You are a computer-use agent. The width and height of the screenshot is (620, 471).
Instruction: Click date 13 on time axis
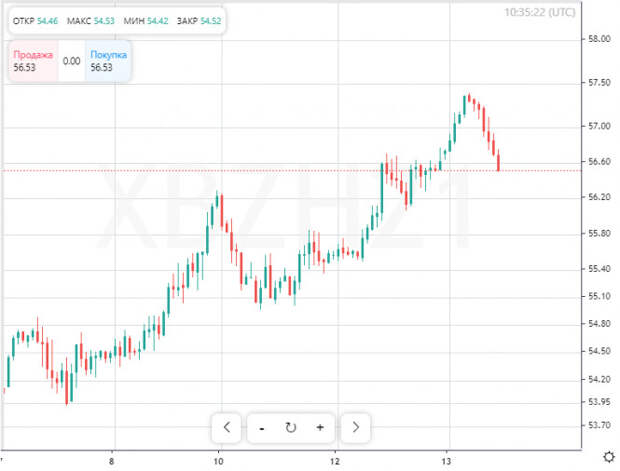click(x=446, y=461)
